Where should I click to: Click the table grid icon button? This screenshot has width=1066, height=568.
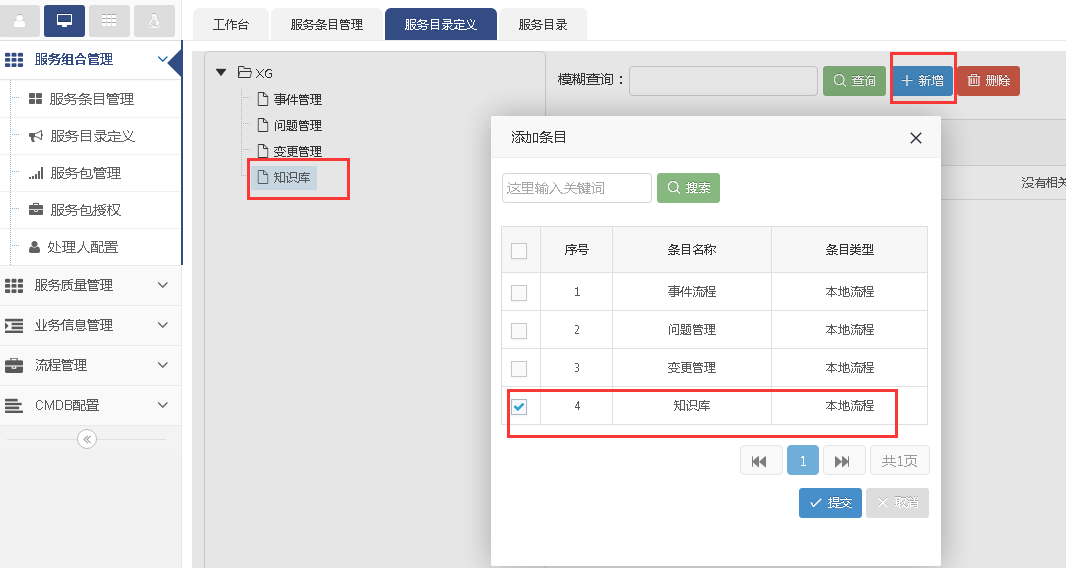pos(109,20)
